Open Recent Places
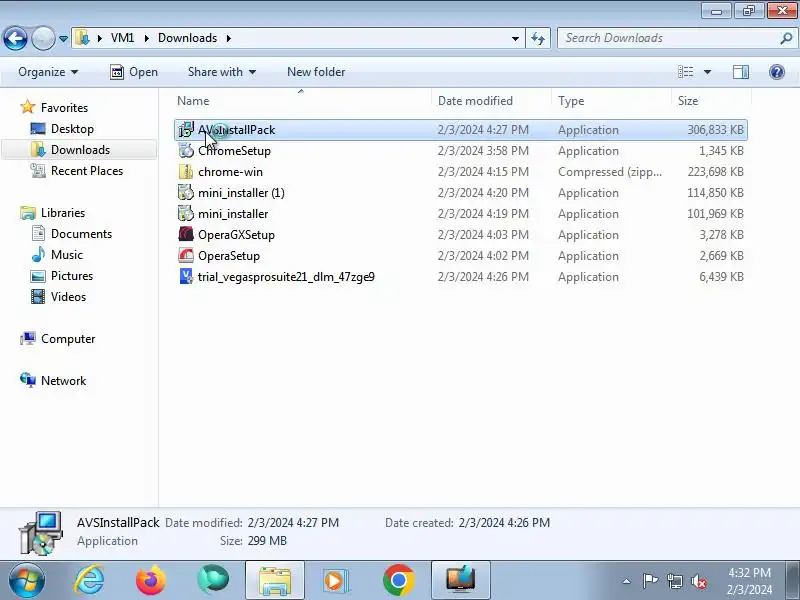800x600 pixels. (87, 170)
